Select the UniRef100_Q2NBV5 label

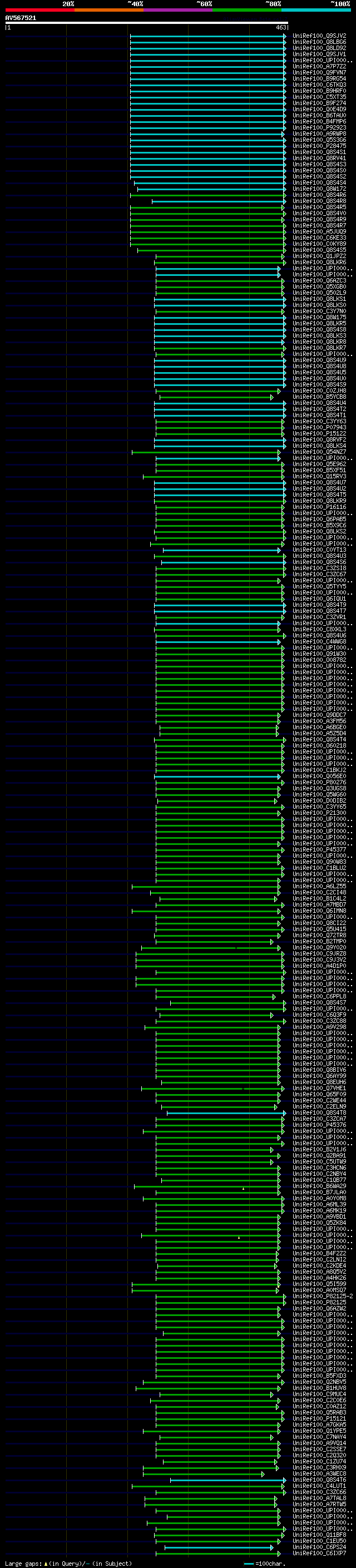(x=319, y=1382)
